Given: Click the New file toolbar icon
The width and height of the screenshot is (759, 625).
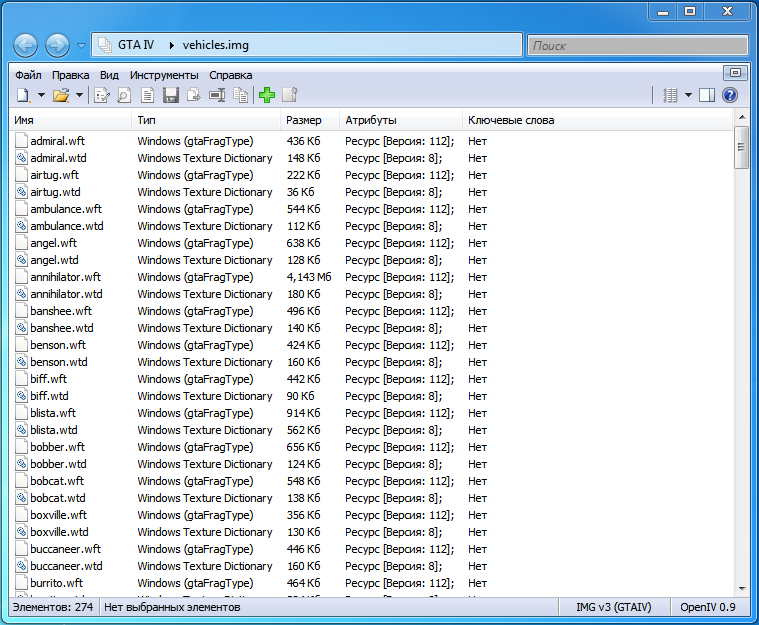Looking at the screenshot, I should click(x=23, y=95).
